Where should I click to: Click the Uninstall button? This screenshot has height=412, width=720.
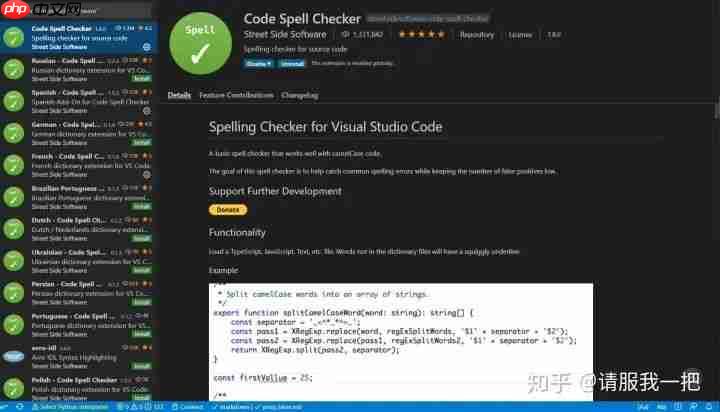click(292, 64)
